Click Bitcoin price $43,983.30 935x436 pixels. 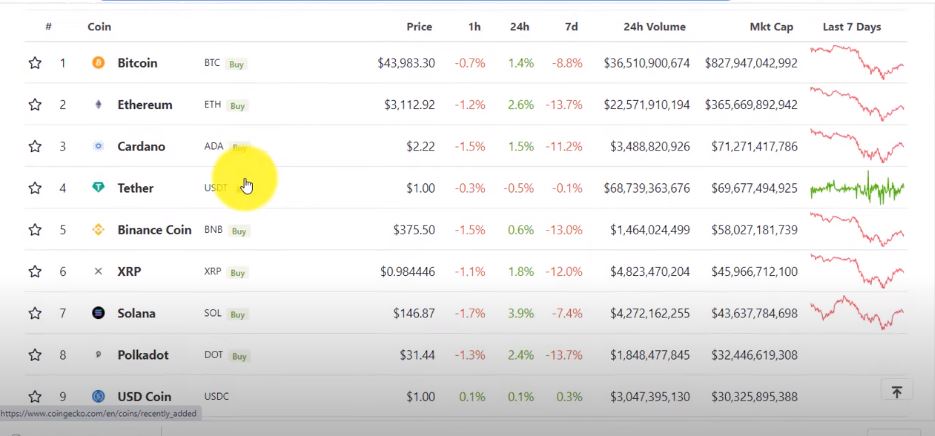[406, 63]
